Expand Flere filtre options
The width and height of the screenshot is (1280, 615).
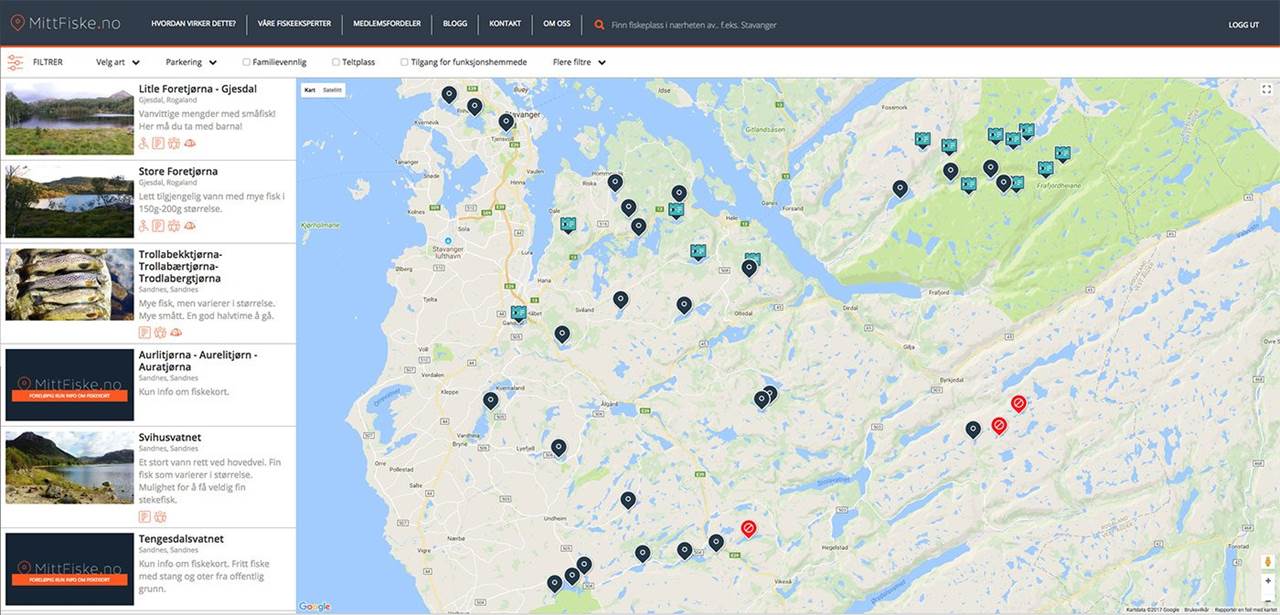(579, 62)
